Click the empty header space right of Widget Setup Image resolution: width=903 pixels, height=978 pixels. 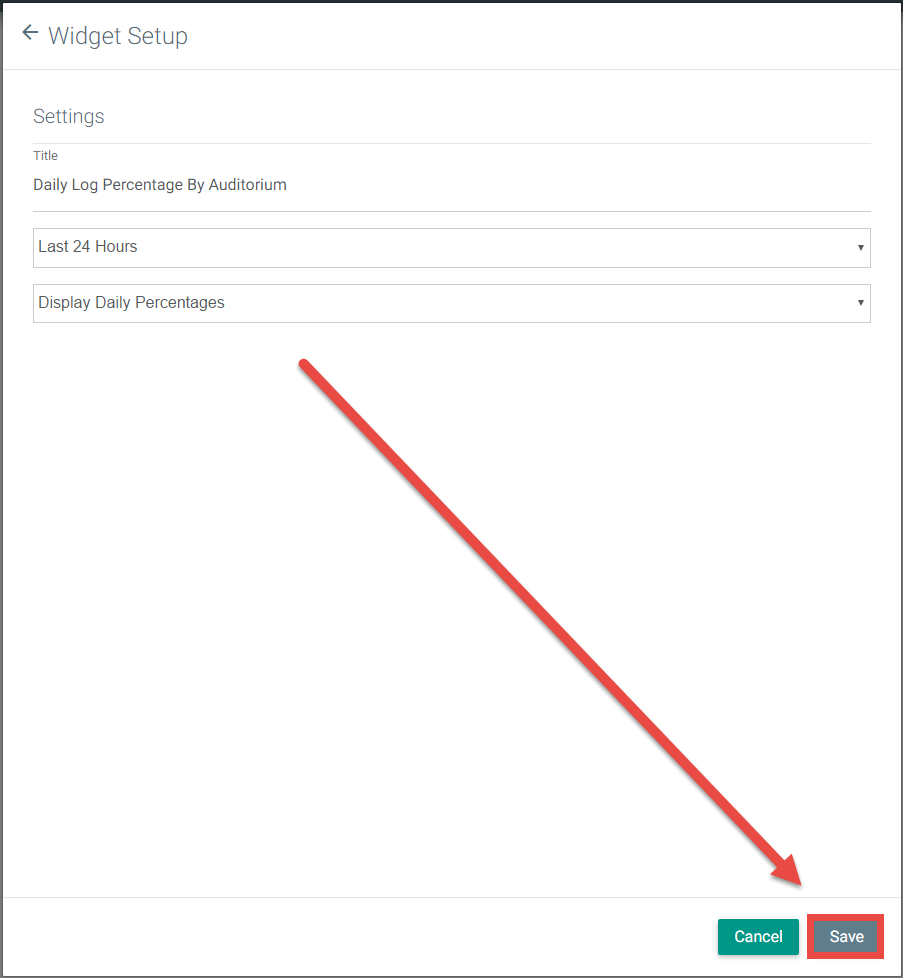[550, 36]
